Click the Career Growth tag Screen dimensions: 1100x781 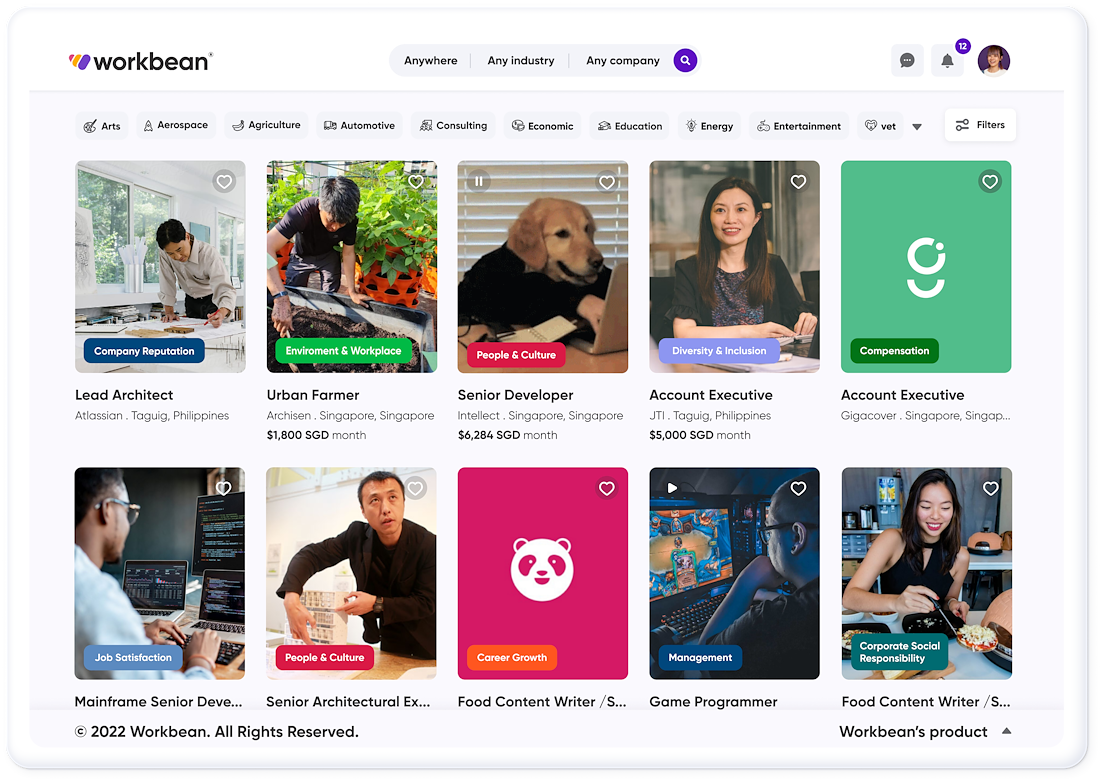click(511, 657)
